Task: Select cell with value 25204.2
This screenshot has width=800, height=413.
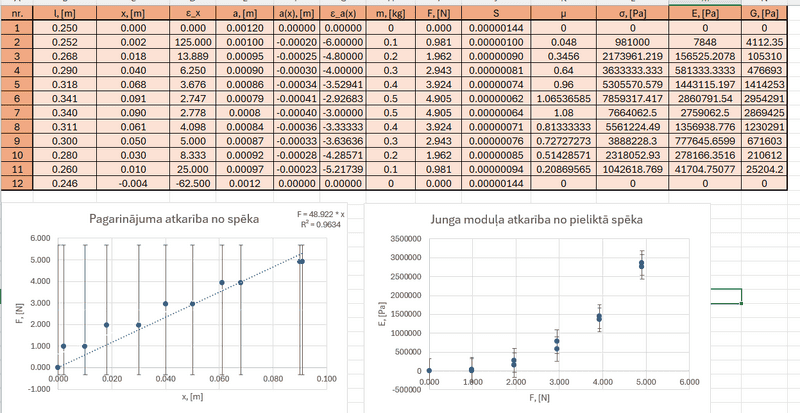Action: pos(764,169)
